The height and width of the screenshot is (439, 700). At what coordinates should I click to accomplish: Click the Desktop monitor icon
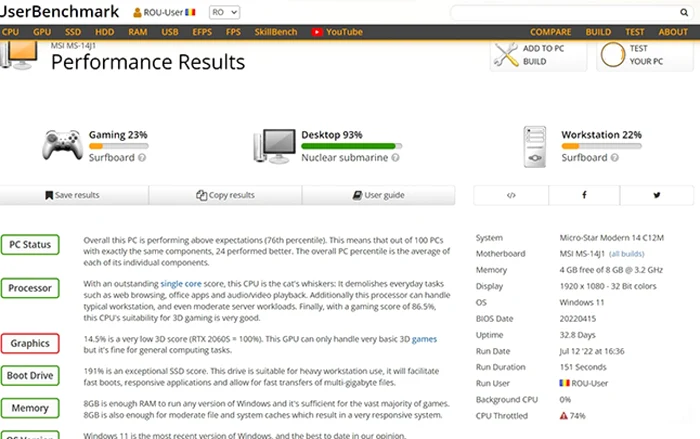pyautogui.click(x=275, y=146)
